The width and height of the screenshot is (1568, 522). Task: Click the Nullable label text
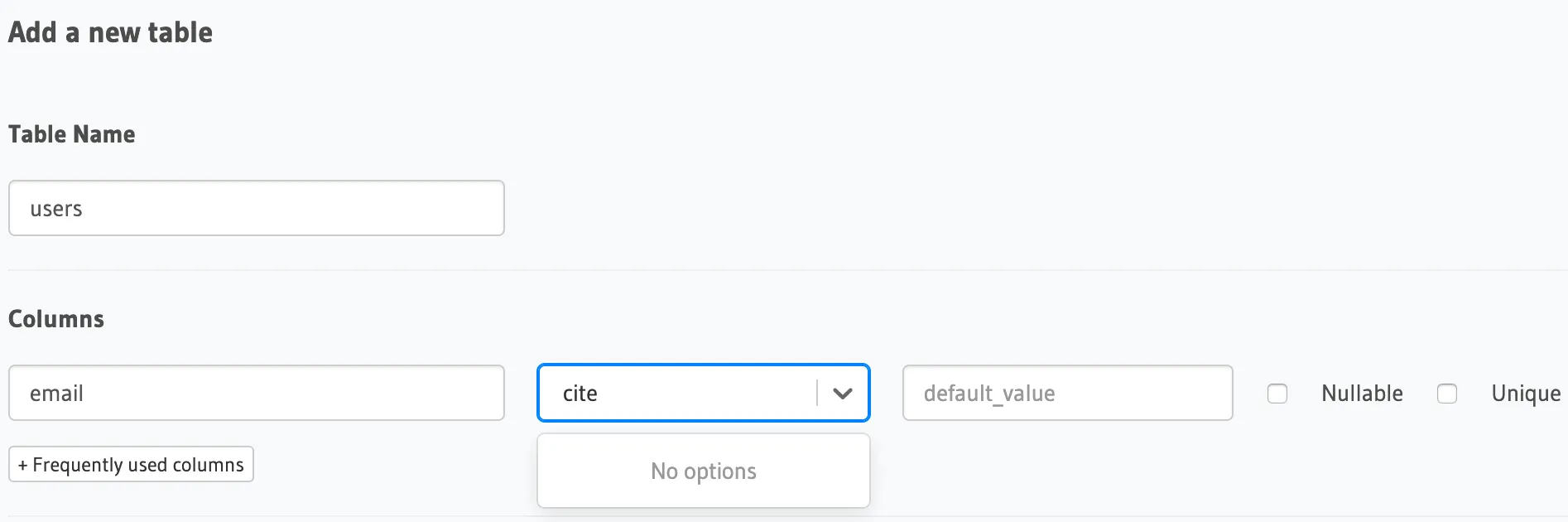(x=1362, y=394)
